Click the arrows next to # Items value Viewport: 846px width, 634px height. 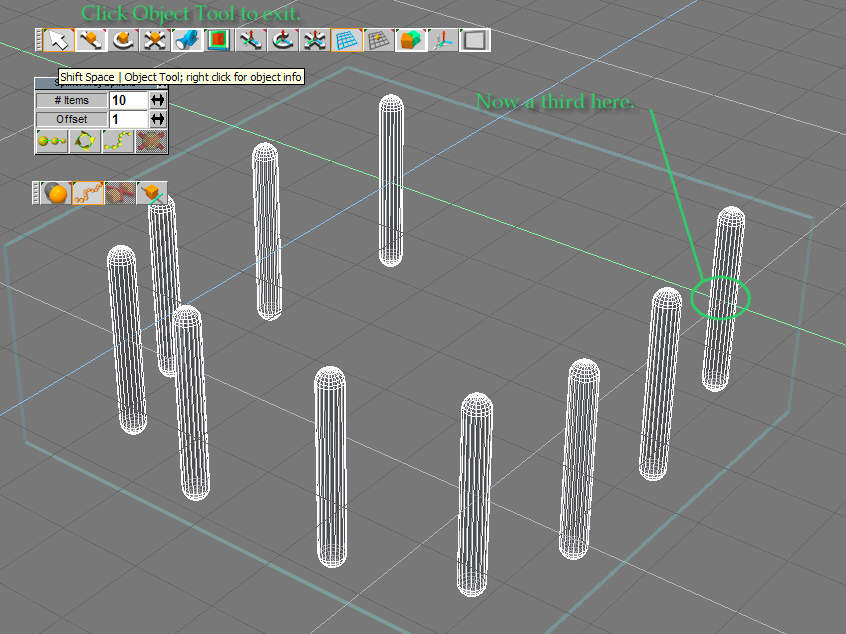[x=157, y=100]
